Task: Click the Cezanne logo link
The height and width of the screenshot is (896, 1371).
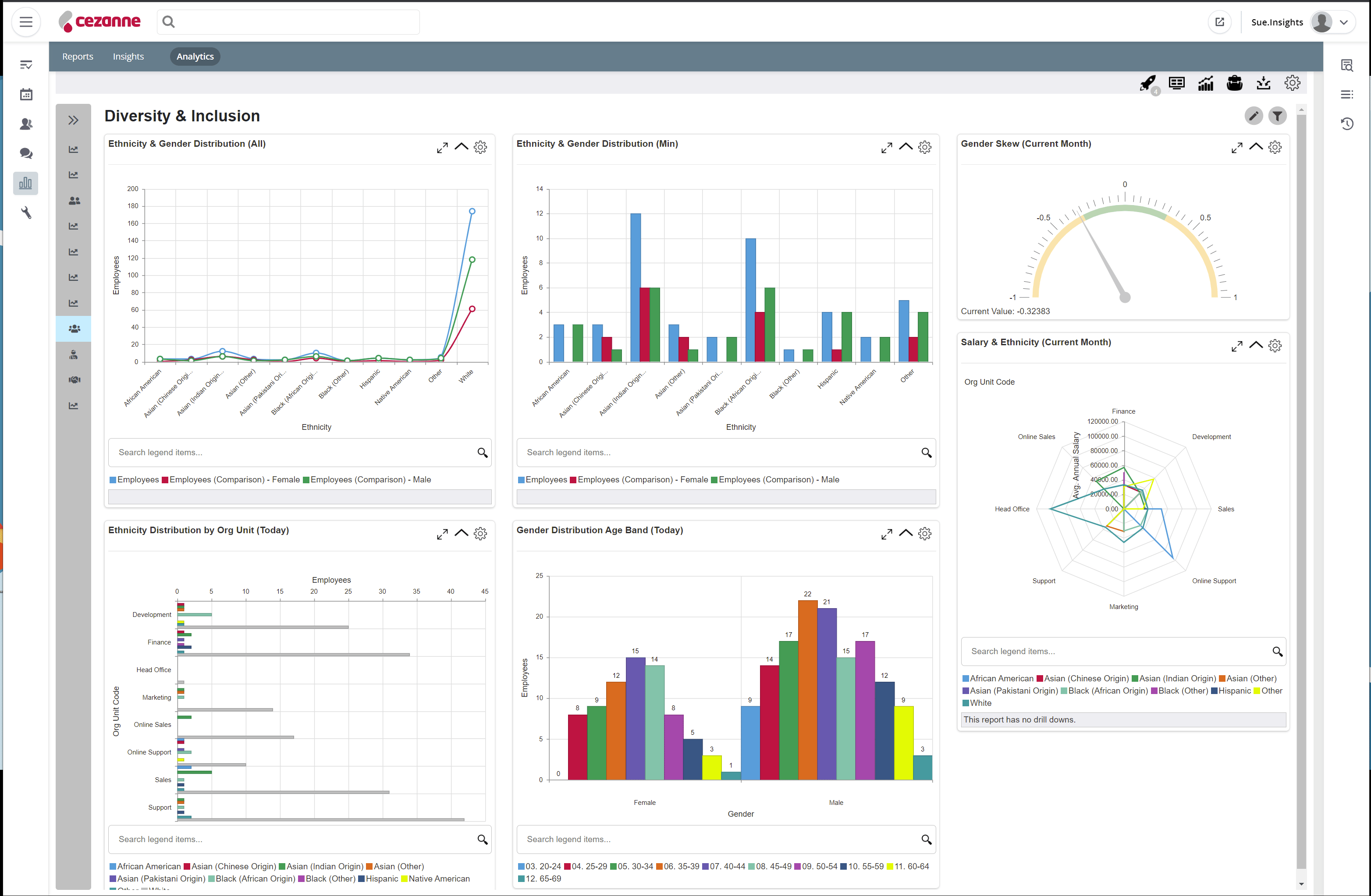Action: tap(100, 22)
